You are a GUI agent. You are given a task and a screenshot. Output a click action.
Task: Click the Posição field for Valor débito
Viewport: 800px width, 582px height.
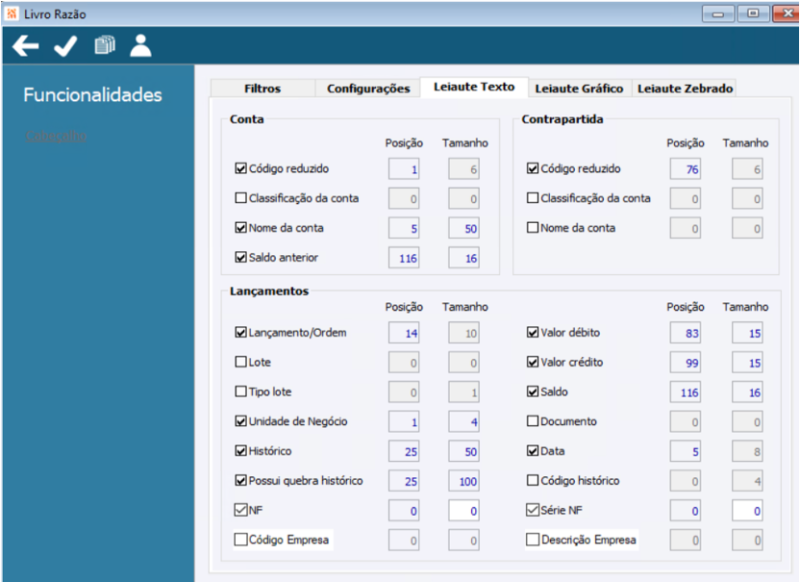click(688, 332)
